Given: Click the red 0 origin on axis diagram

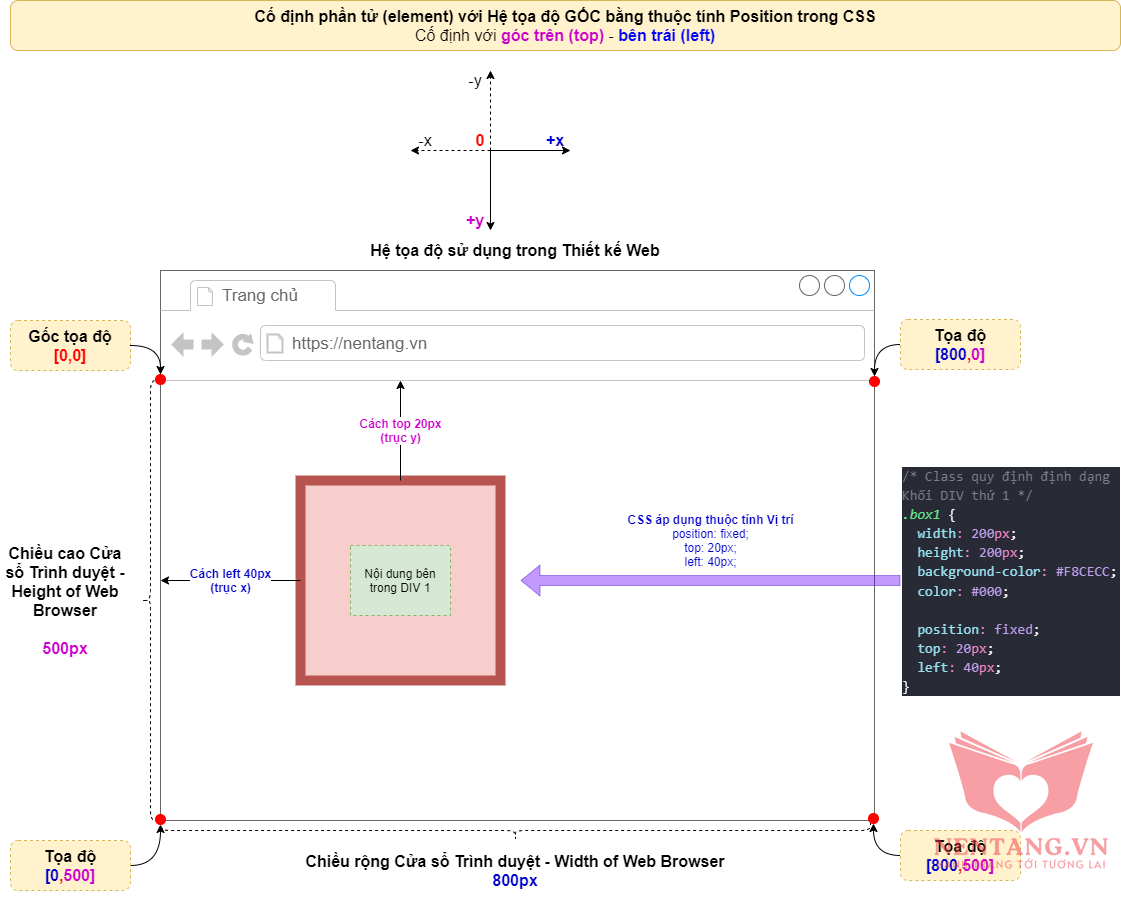Looking at the screenshot, I should coord(480,141).
